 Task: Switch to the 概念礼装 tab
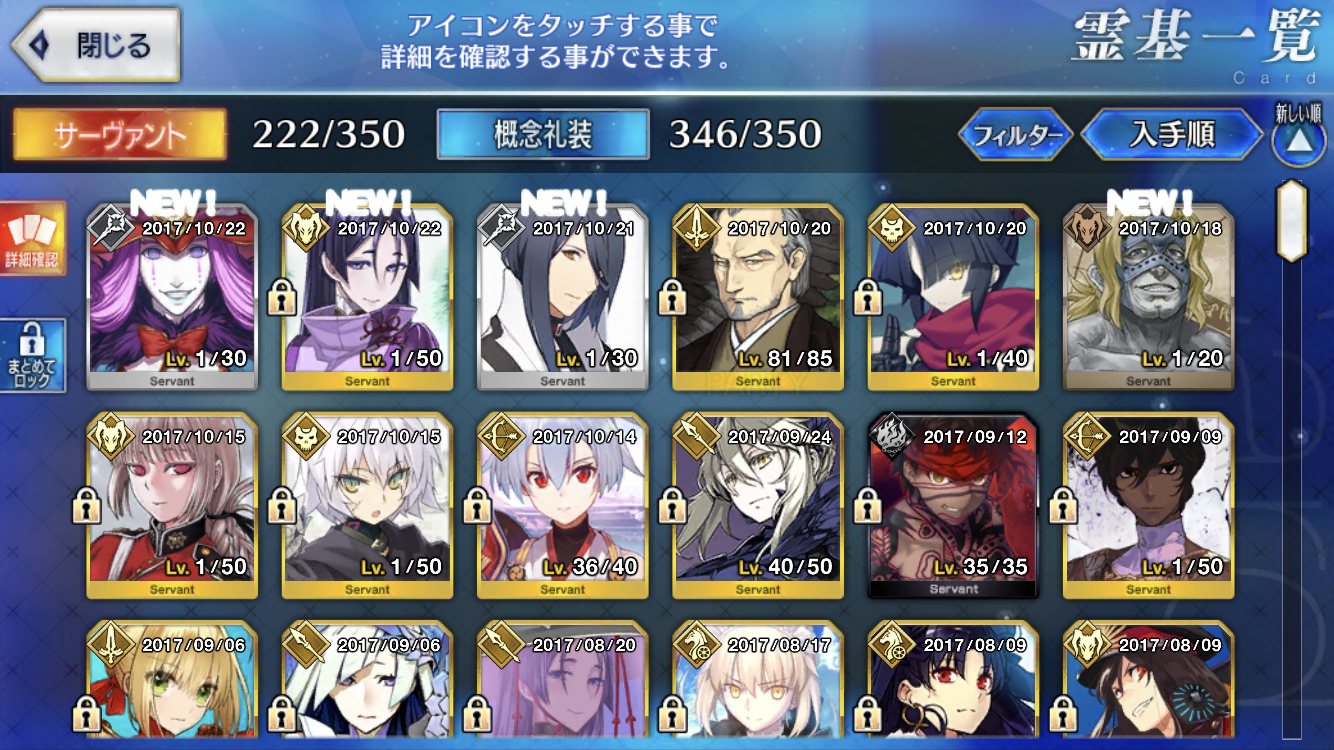[543, 135]
